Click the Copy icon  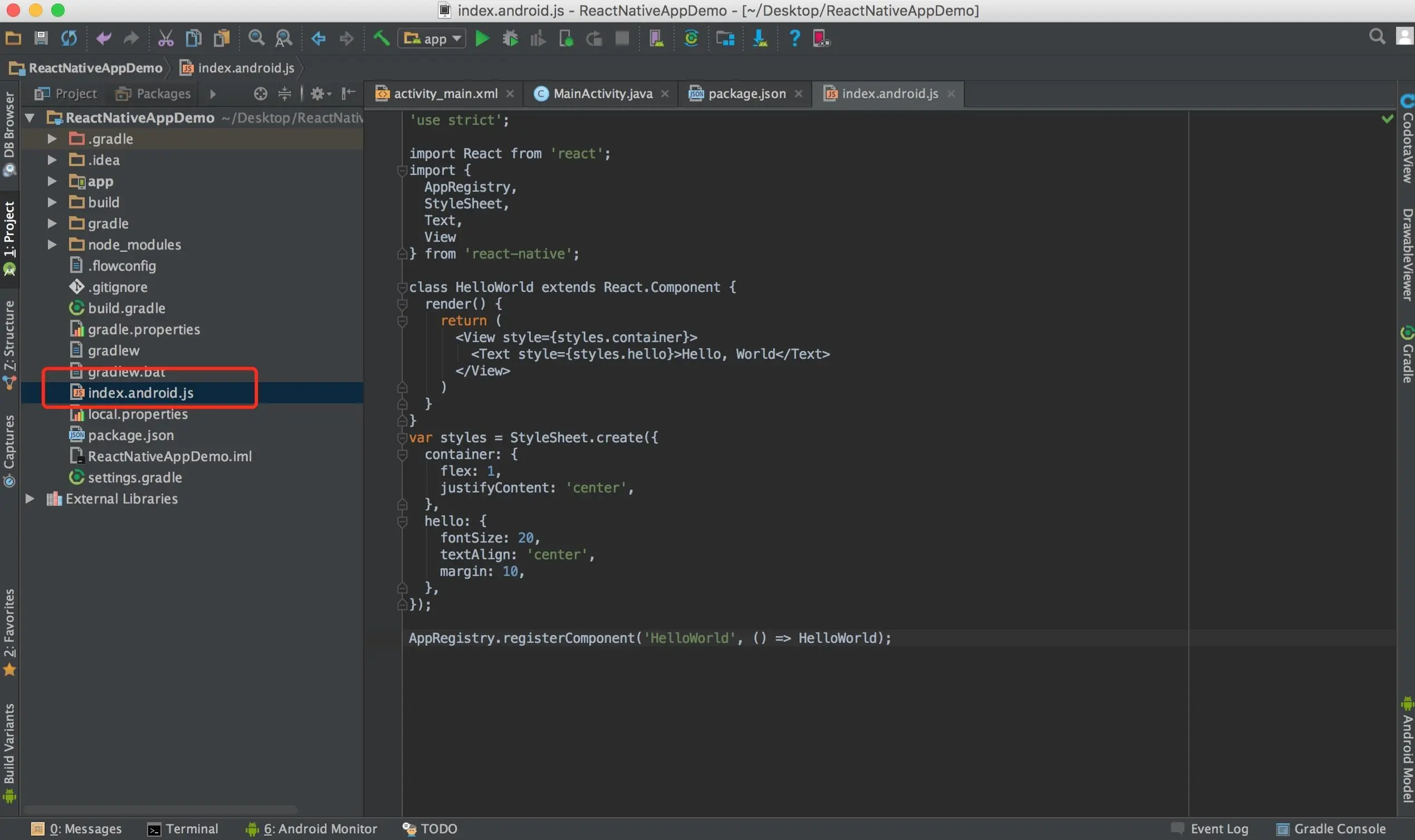click(x=193, y=38)
